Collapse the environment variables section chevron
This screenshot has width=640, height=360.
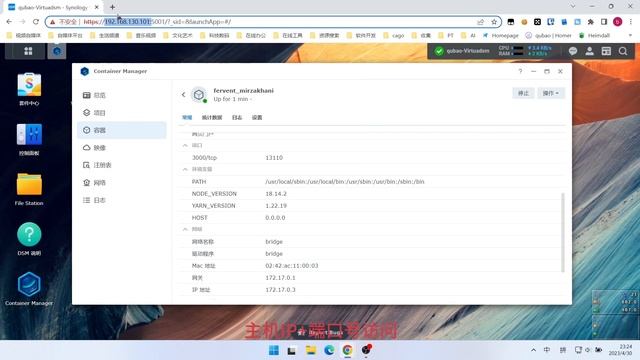tap(185, 169)
